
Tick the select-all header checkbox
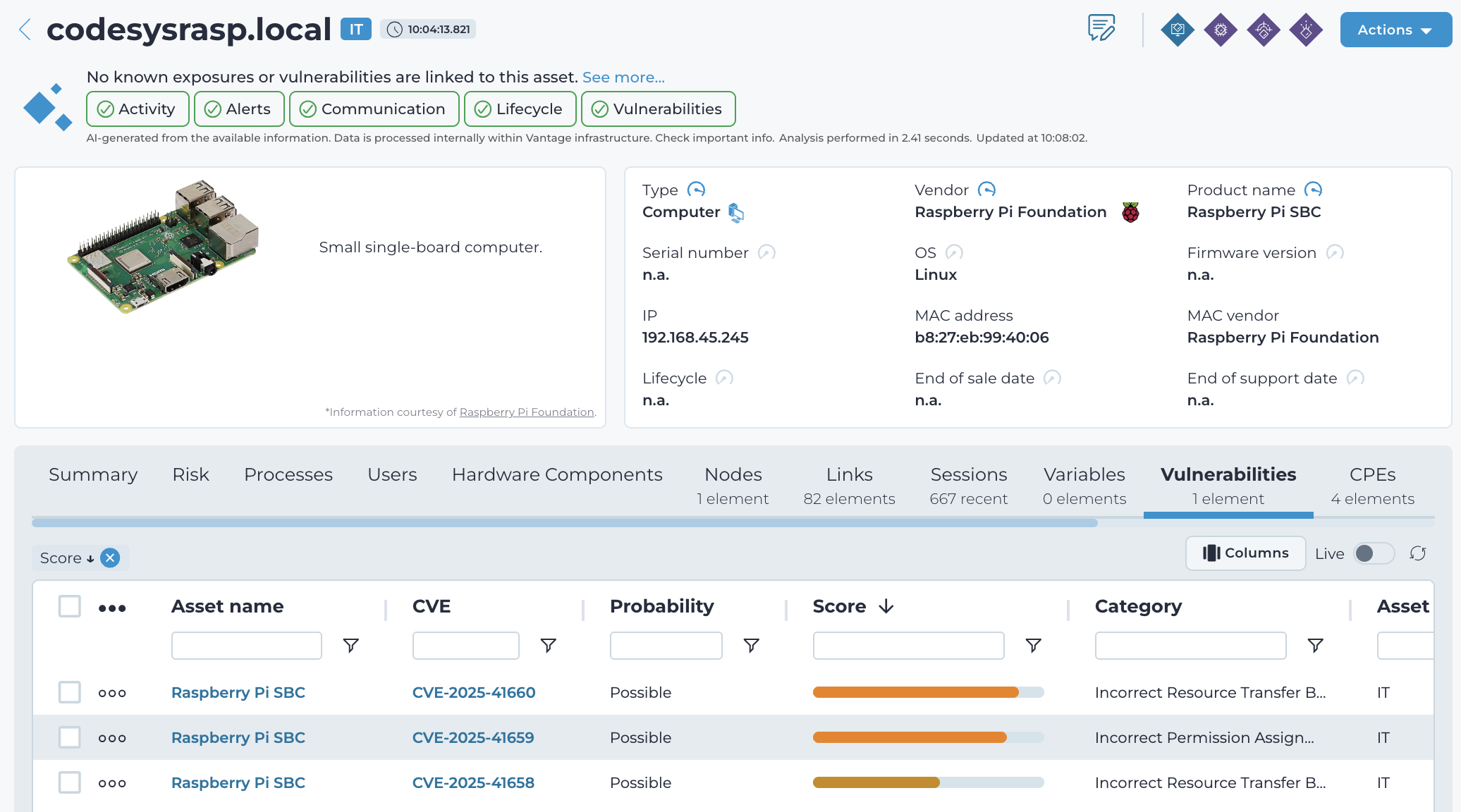click(70, 606)
